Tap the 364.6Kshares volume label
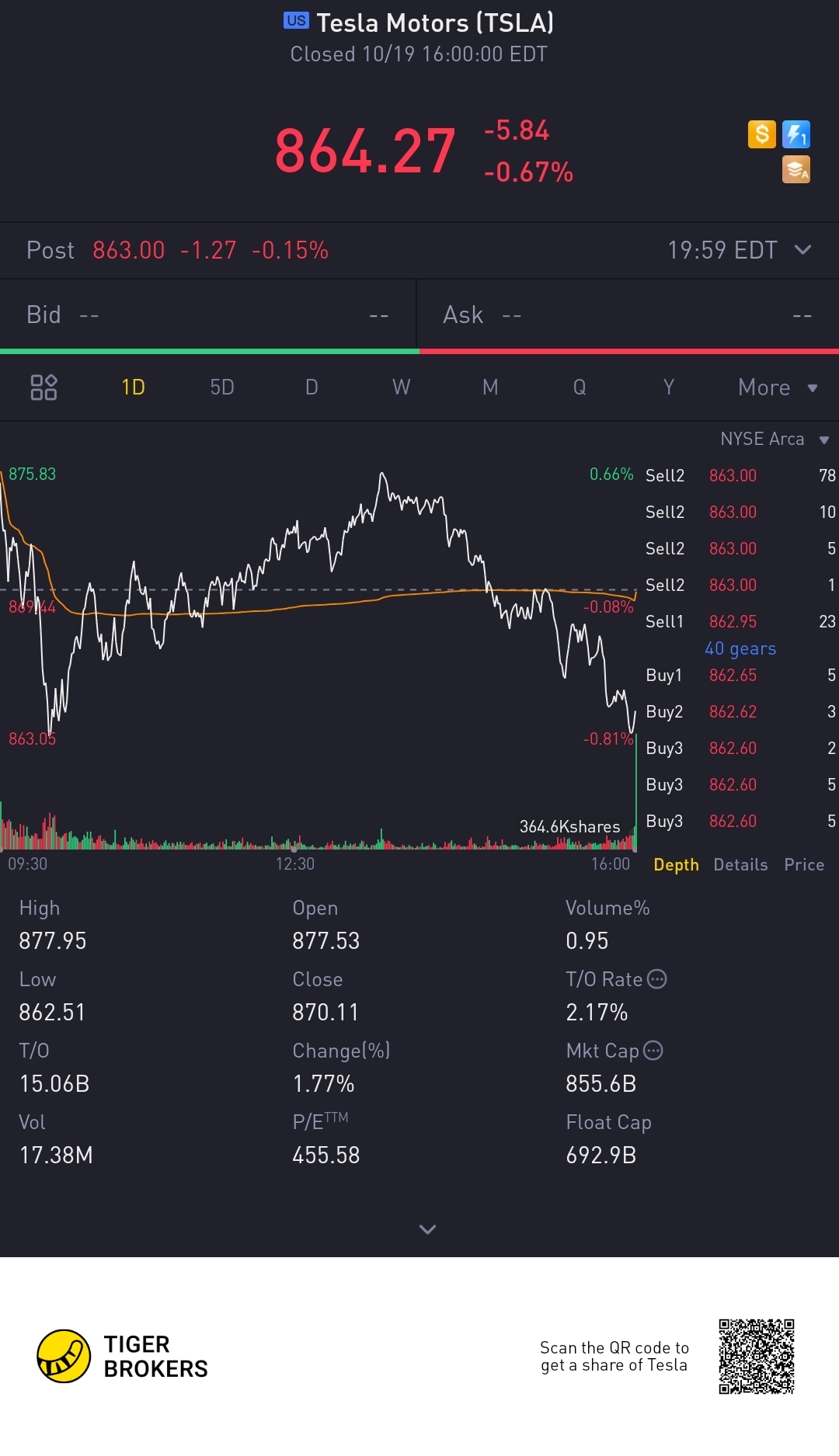 pyautogui.click(x=570, y=826)
